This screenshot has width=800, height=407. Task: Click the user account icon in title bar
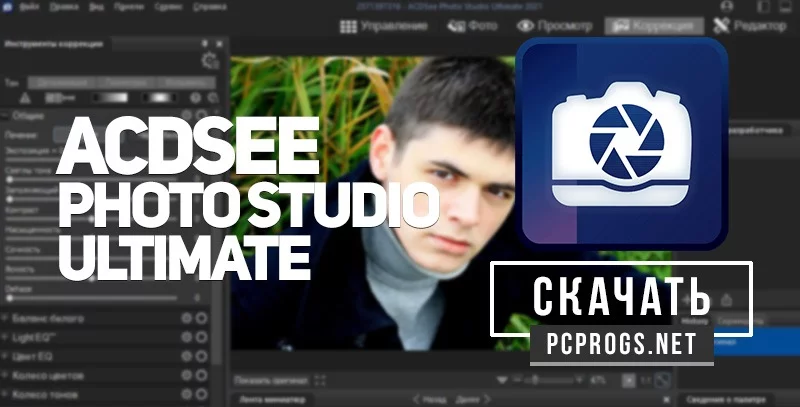point(727,7)
